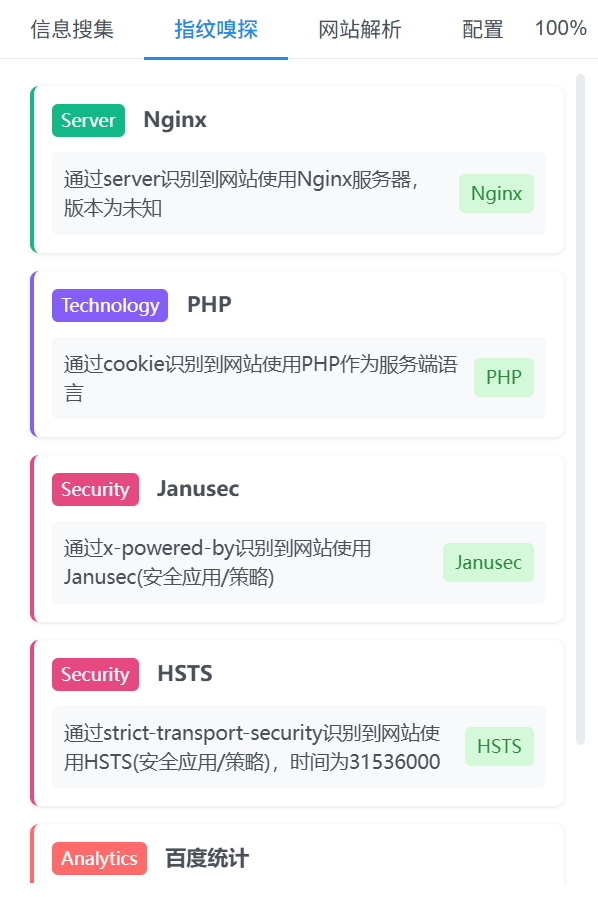Click the 百度统计 card title

[x=207, y=858]
